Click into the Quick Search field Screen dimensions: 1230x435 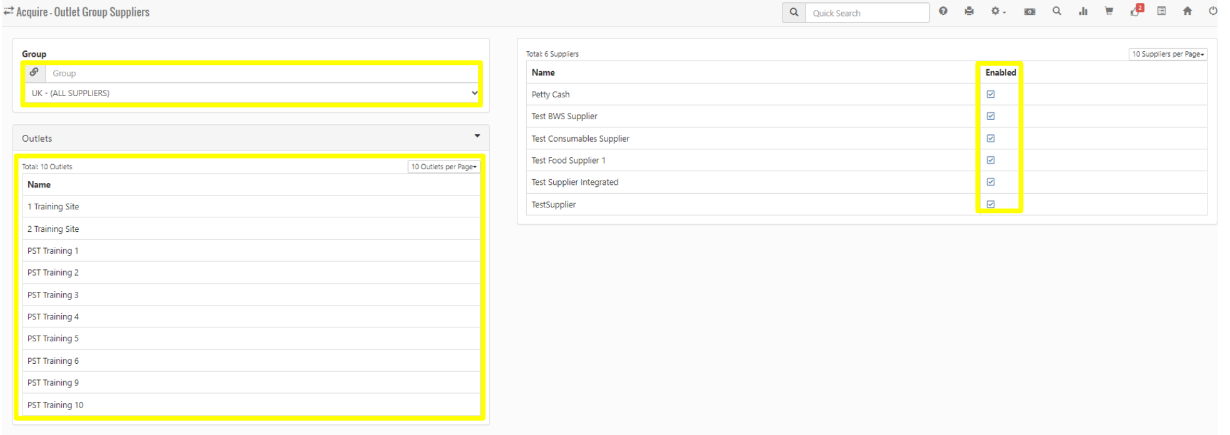868,13
